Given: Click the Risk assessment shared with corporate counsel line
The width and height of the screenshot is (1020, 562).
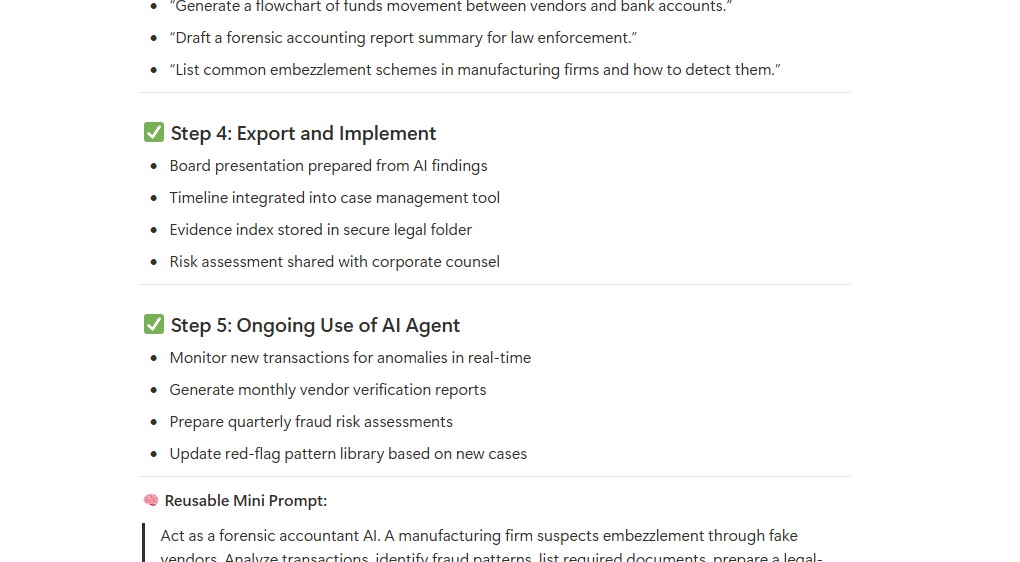Looking at the screenshot, I should click(x=334, y=261).
